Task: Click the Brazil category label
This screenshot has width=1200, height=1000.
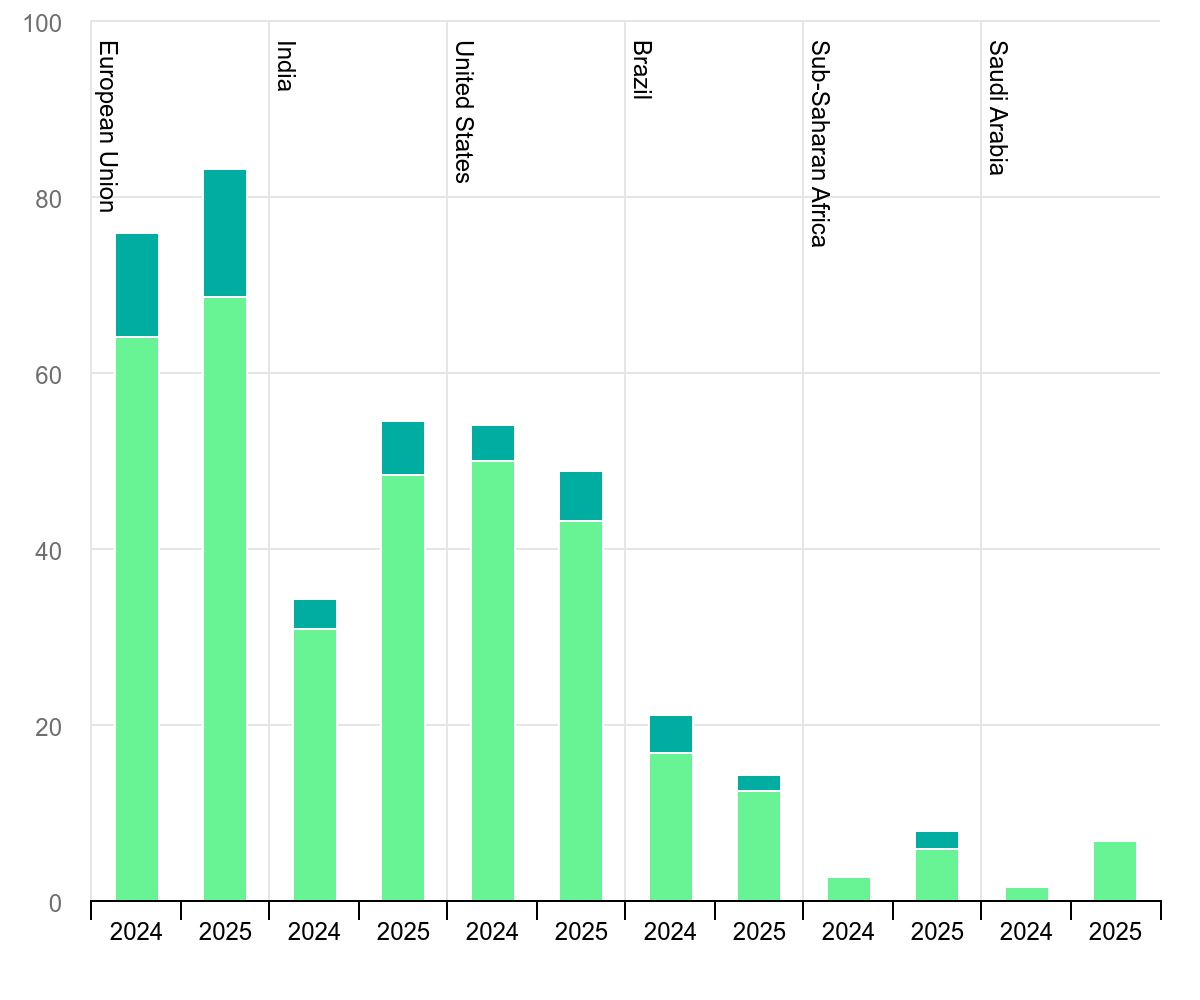Action: point(642,70)
